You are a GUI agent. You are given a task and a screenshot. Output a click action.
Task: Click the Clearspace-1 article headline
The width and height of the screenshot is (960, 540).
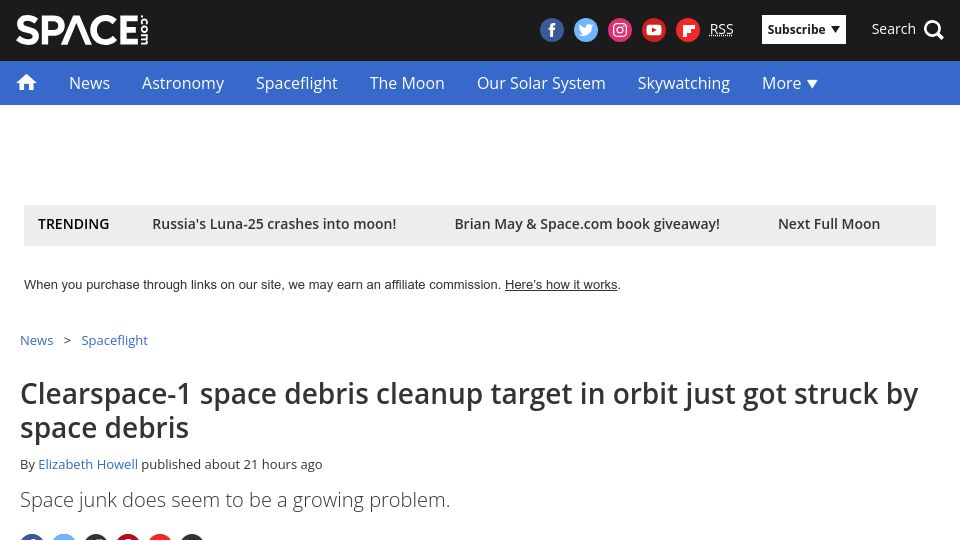tap(469, 411)
